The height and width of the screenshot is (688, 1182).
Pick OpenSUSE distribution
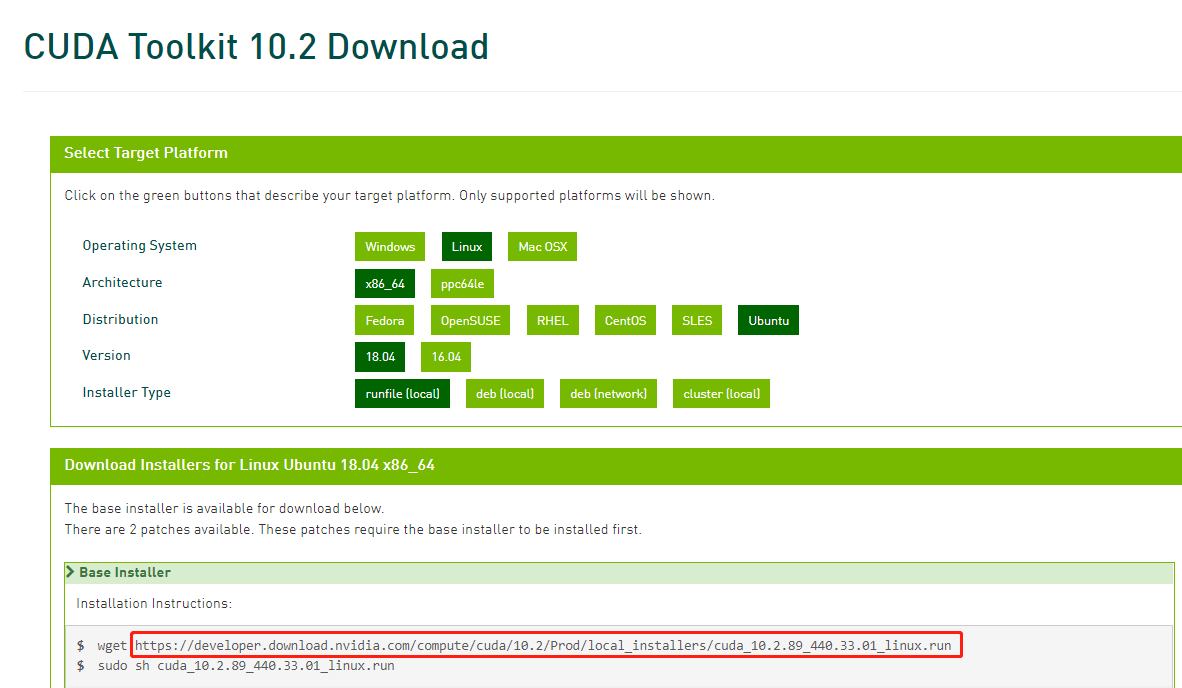470,320
